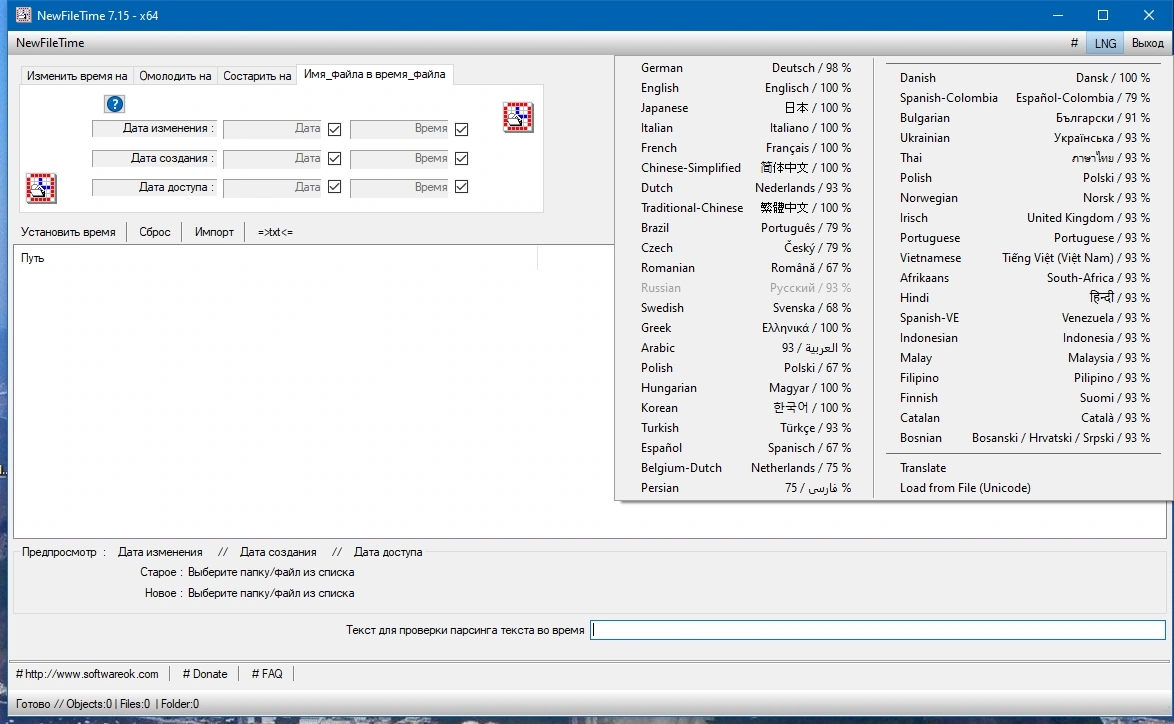Open the softwareok.com link

click(87, 674)
